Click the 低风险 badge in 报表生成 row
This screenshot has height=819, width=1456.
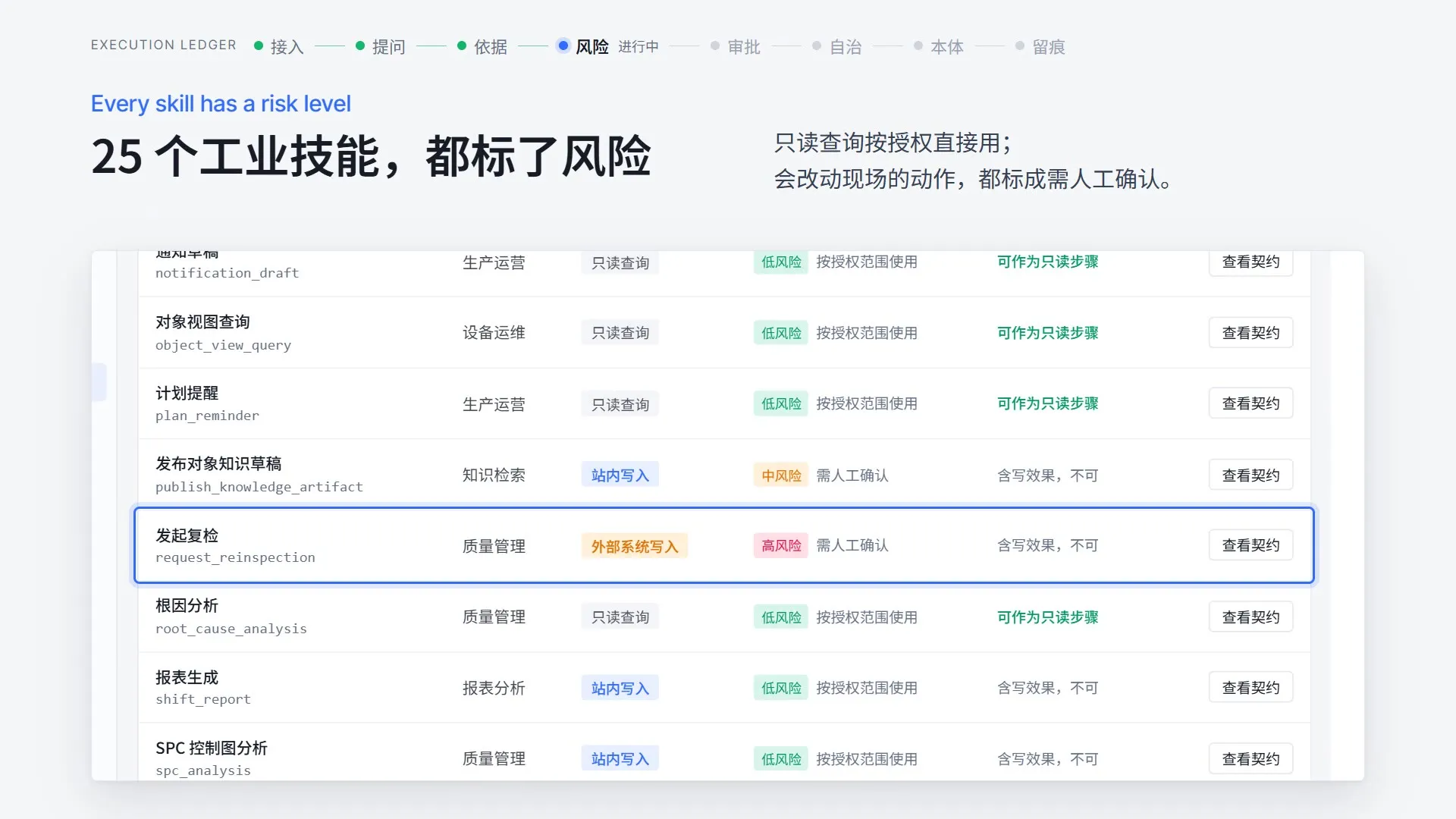click(x=781, y=688)
